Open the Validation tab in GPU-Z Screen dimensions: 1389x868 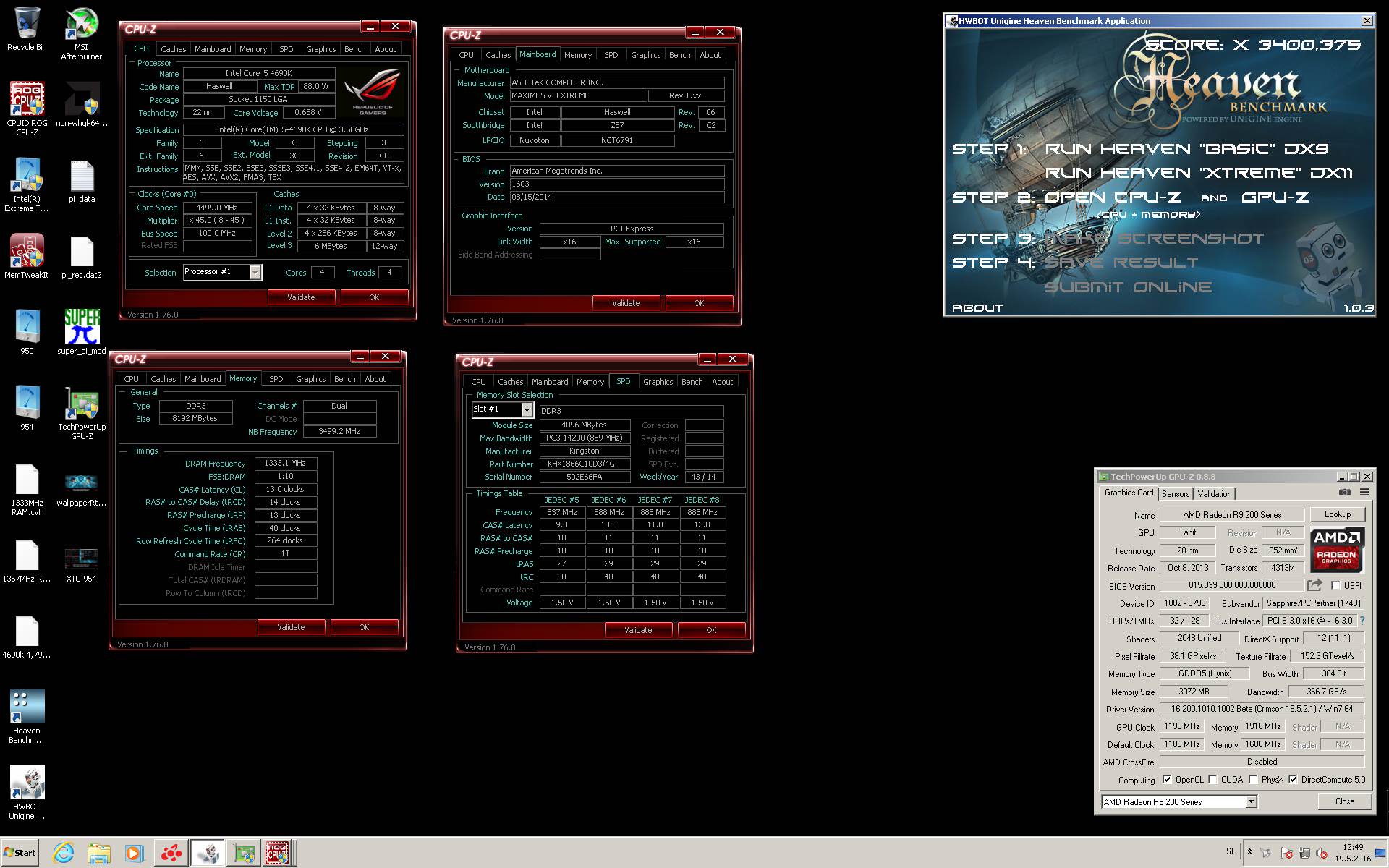click(1215, 493)
